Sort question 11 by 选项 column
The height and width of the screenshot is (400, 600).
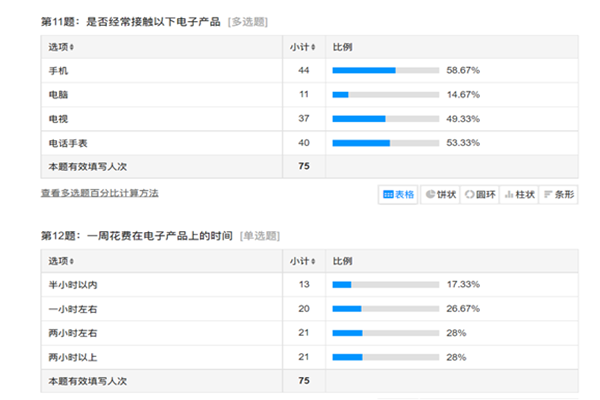point(60,48)
